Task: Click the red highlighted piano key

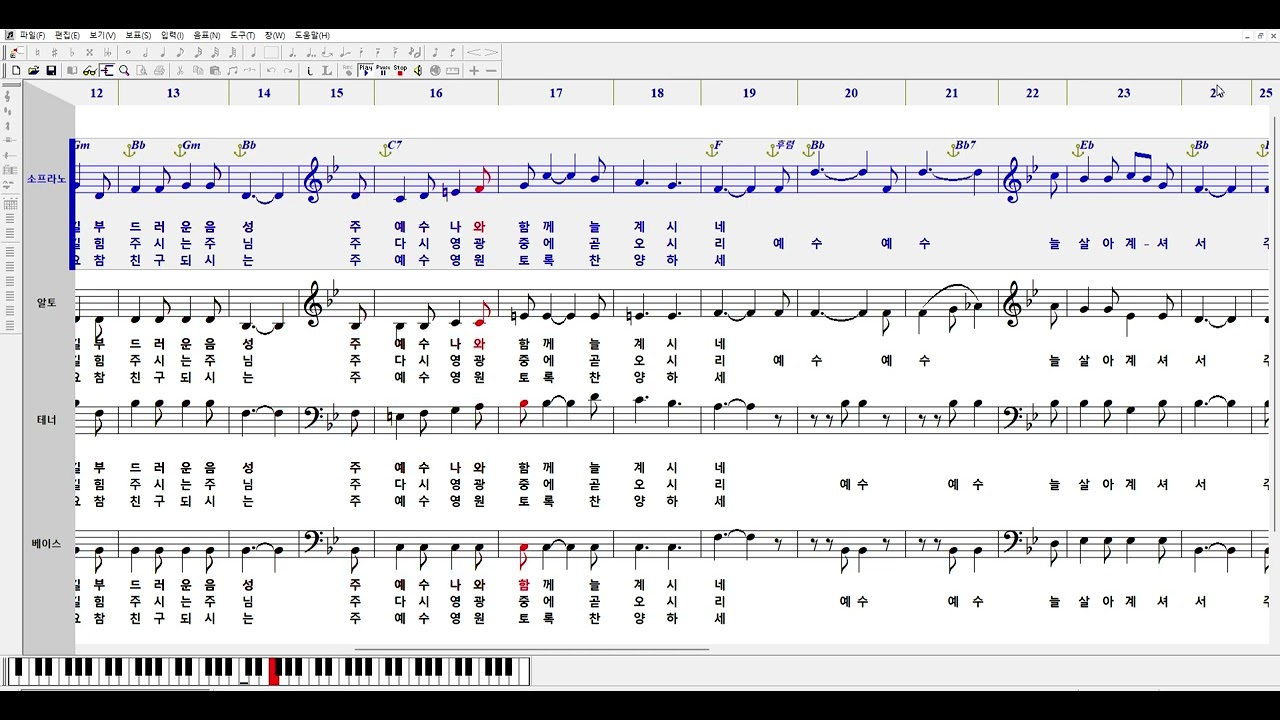Action: (x=274, y=671)
